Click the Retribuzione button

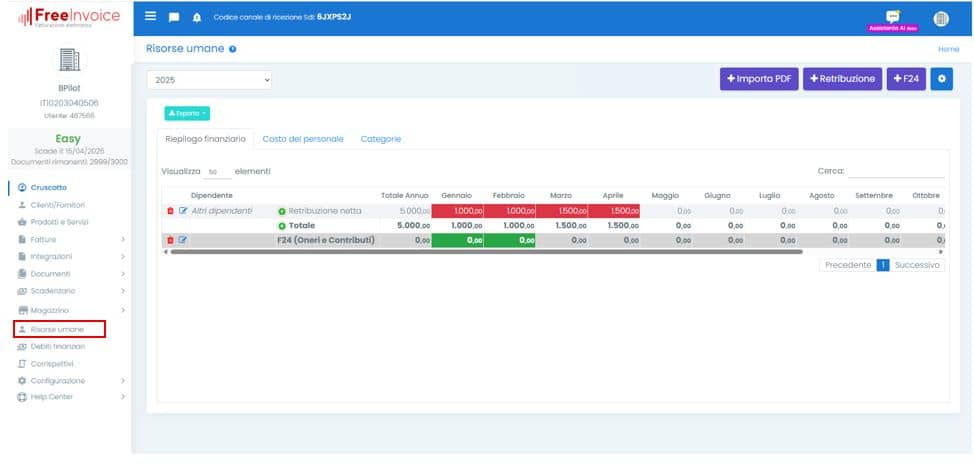[842, 79]
